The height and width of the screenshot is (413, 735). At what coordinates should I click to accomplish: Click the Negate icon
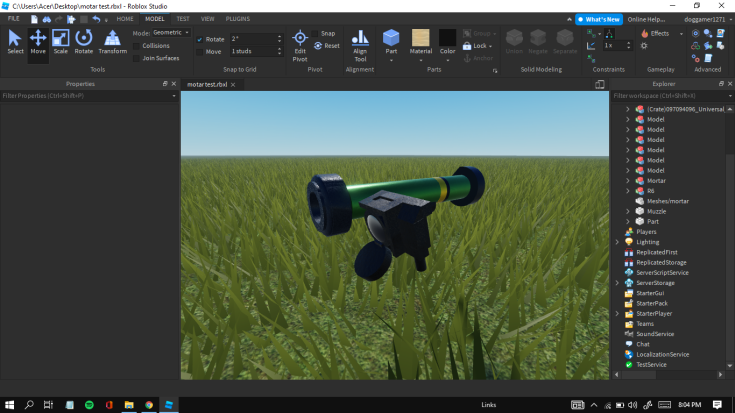click(x=538, y=42)
